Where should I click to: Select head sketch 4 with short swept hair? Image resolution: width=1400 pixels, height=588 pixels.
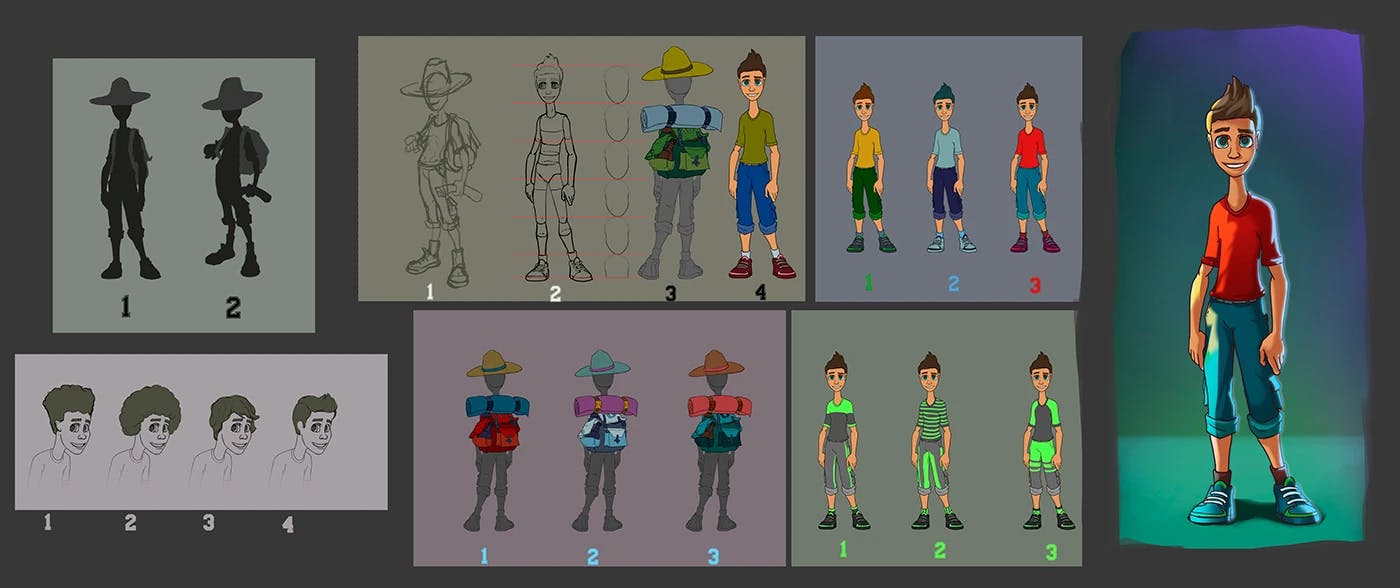point(308,440)
